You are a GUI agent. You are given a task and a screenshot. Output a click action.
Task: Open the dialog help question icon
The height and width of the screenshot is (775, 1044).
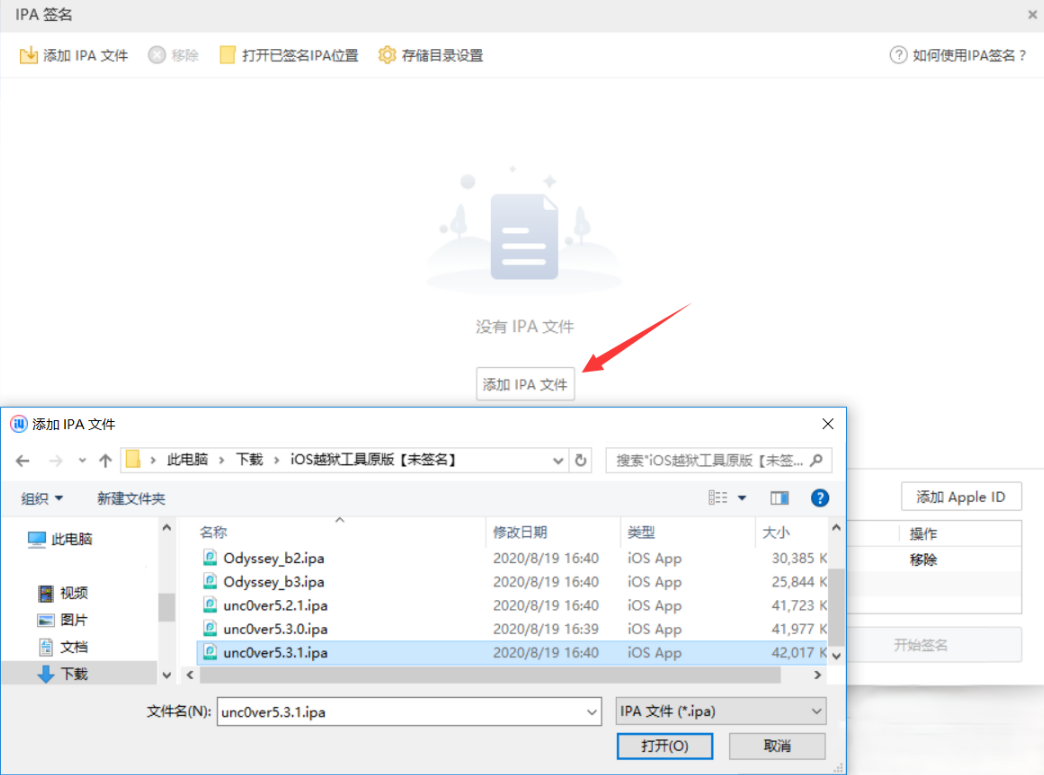[820, 498]
